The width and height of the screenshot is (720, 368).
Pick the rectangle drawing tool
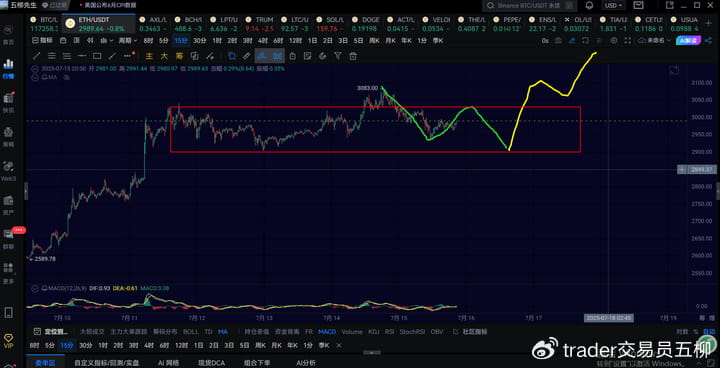[97, 56]
